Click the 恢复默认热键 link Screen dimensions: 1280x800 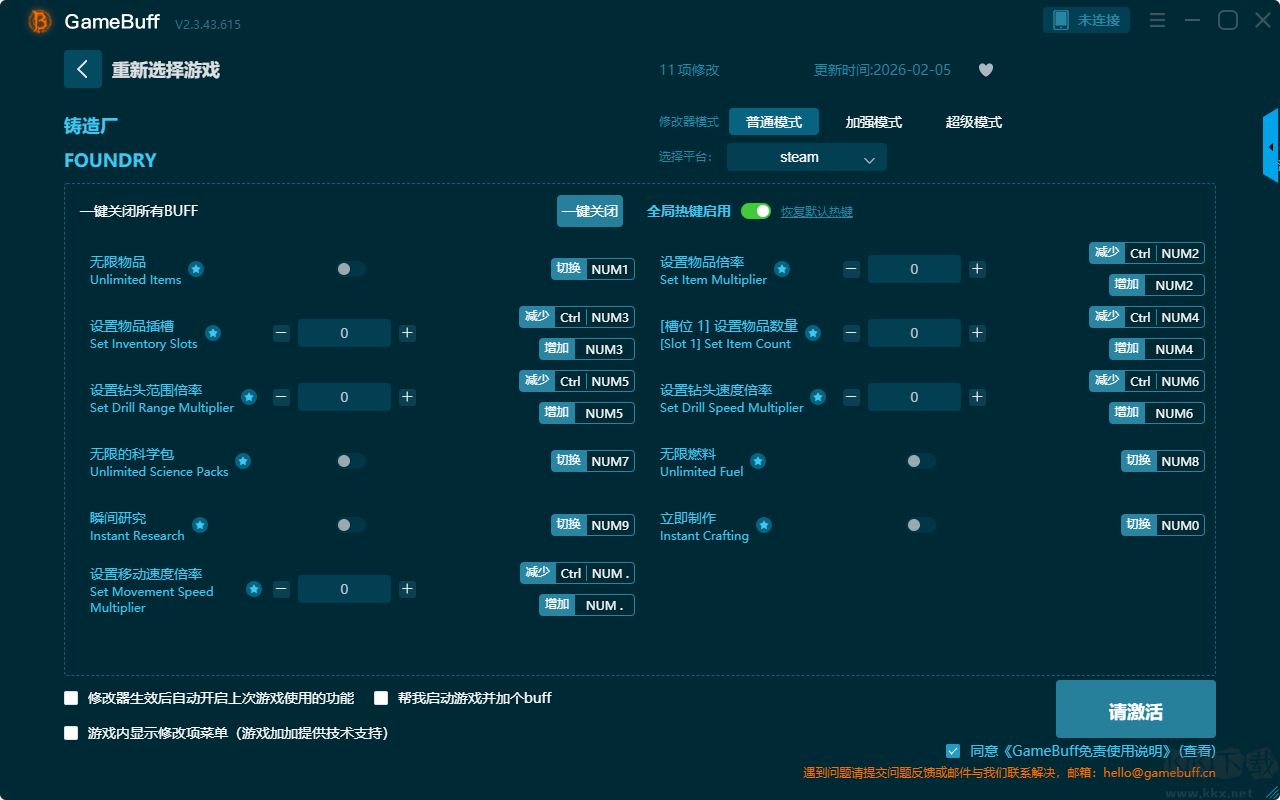[817, 212]
